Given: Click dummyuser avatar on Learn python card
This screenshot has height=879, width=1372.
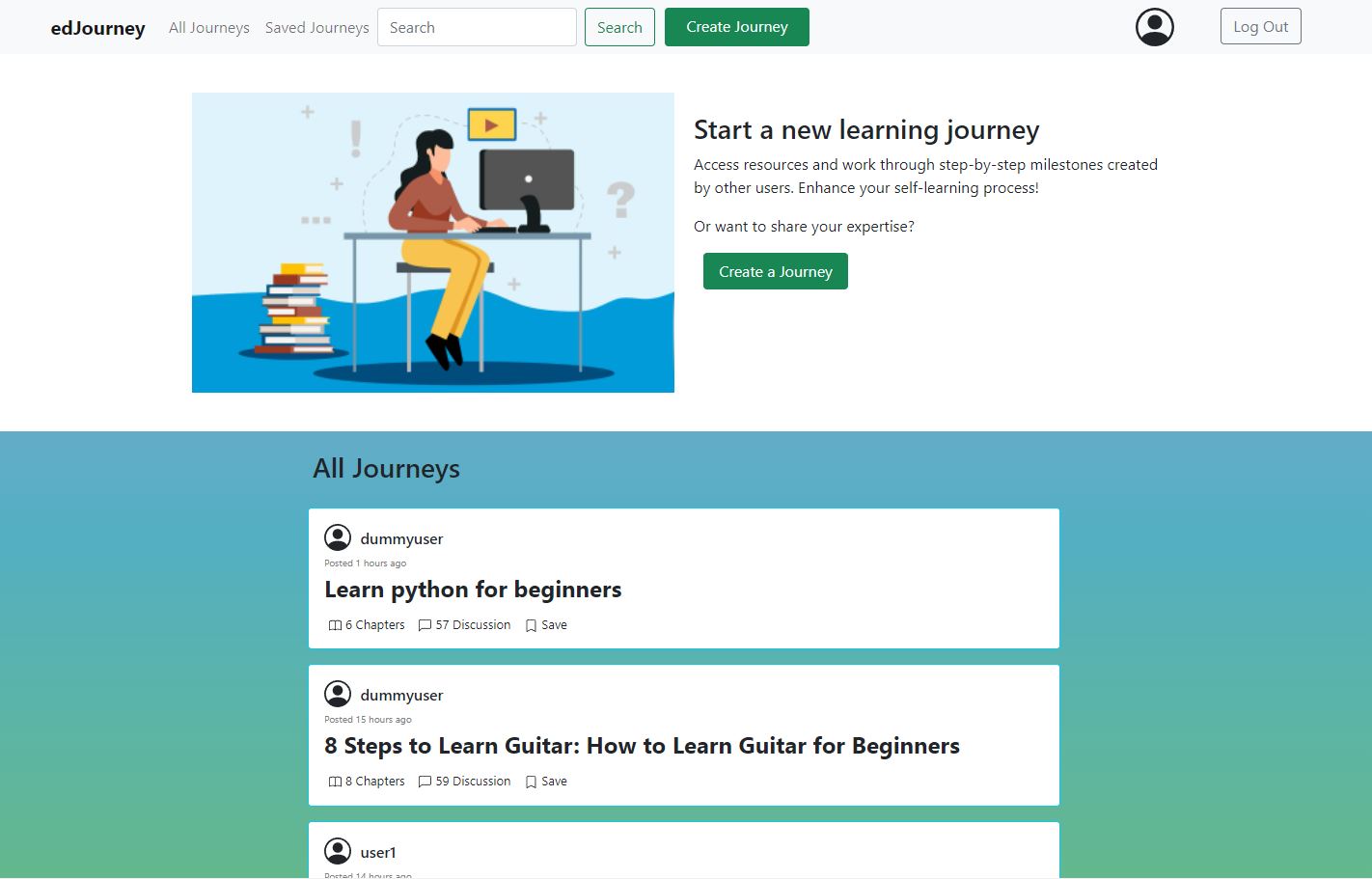Looking at the screenshot, I should point(338,537).
